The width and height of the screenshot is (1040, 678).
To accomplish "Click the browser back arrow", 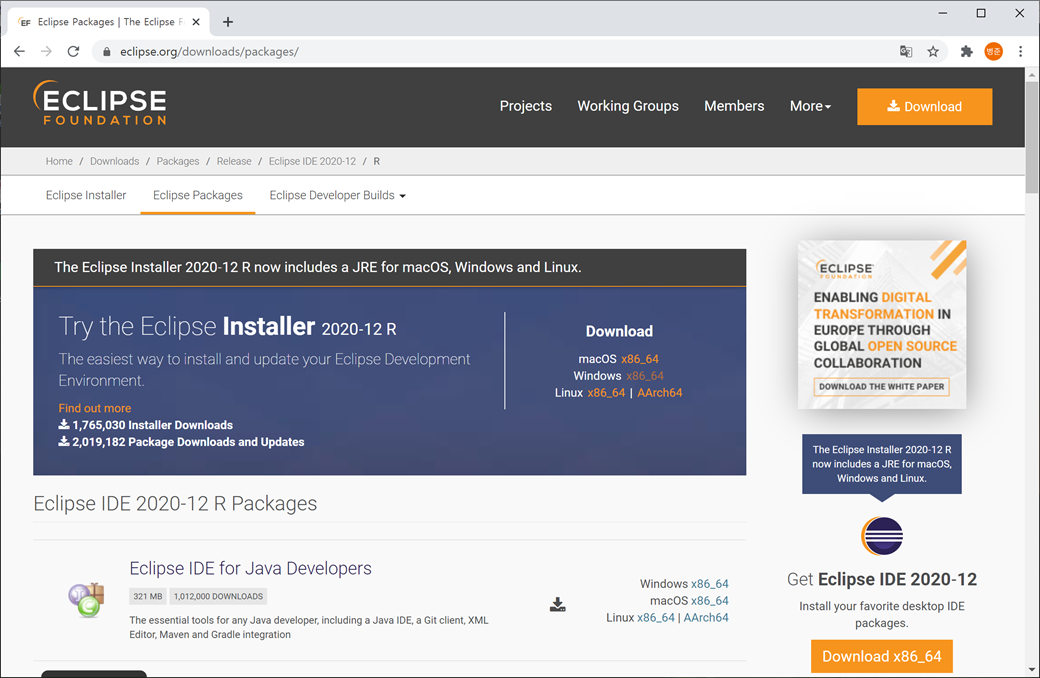I will [19, 51].
